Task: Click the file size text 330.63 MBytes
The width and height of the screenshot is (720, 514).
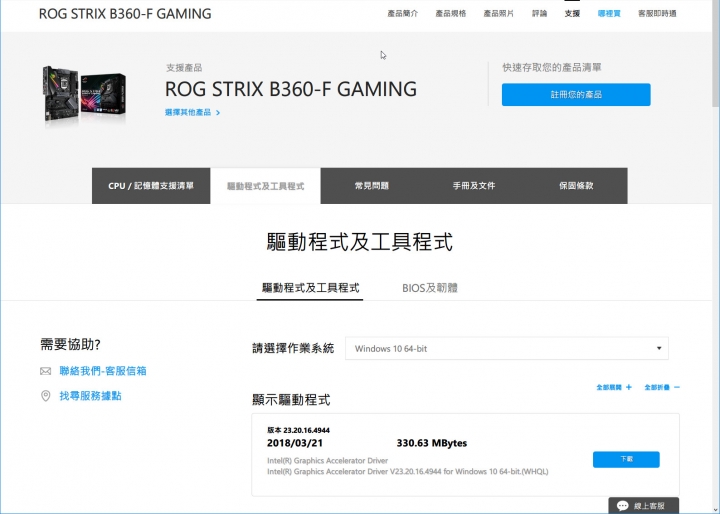Action: point(432,443)
